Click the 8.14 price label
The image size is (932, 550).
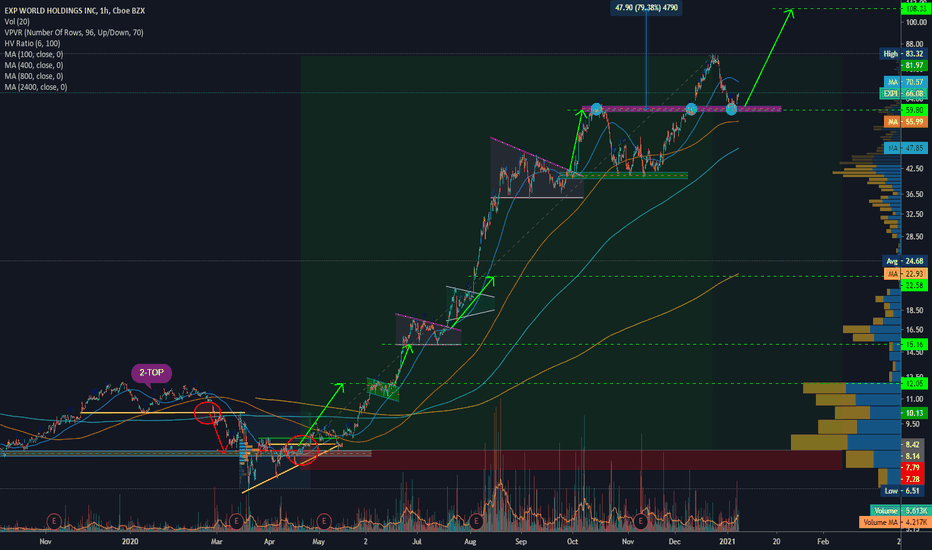coord(913,456)
